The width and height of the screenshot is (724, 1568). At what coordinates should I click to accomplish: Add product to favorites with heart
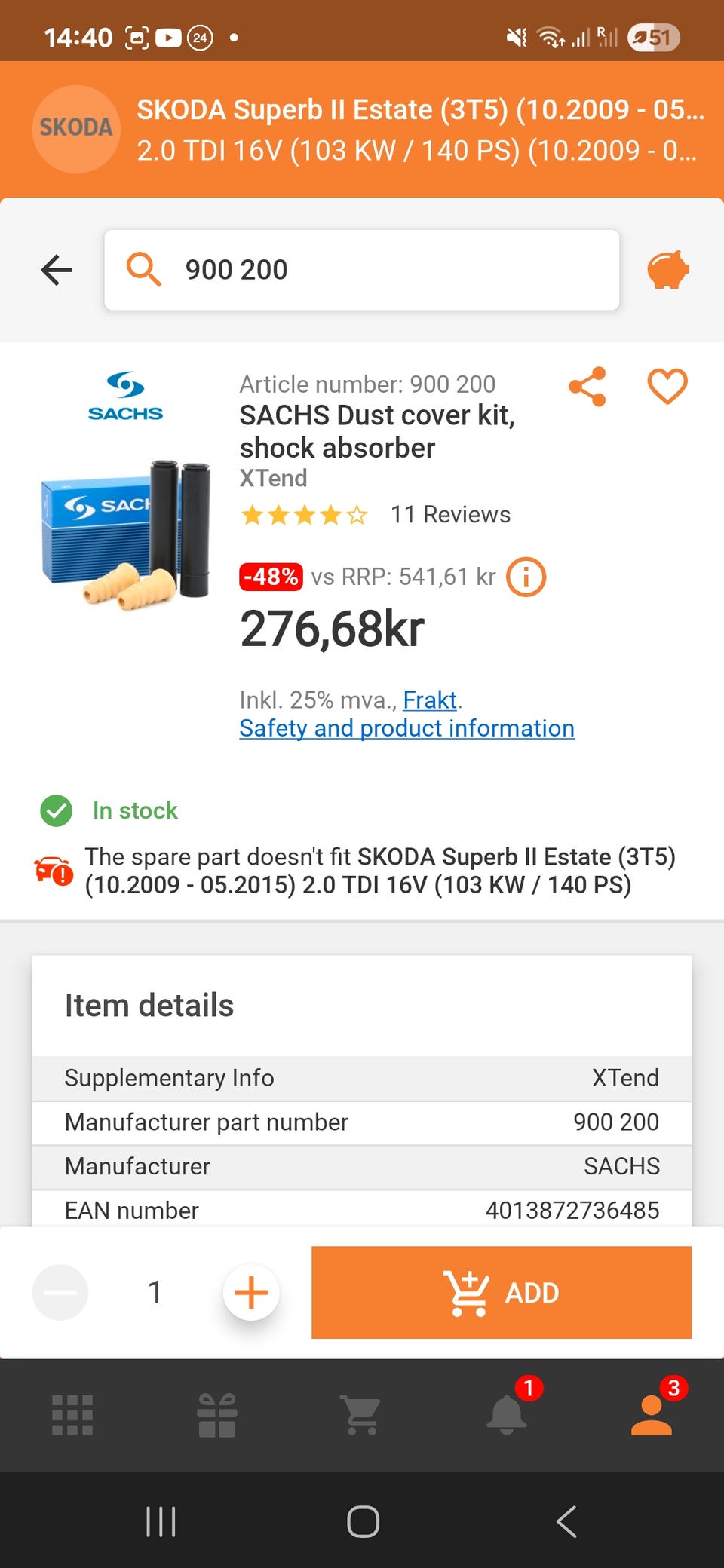coord(667,387)
